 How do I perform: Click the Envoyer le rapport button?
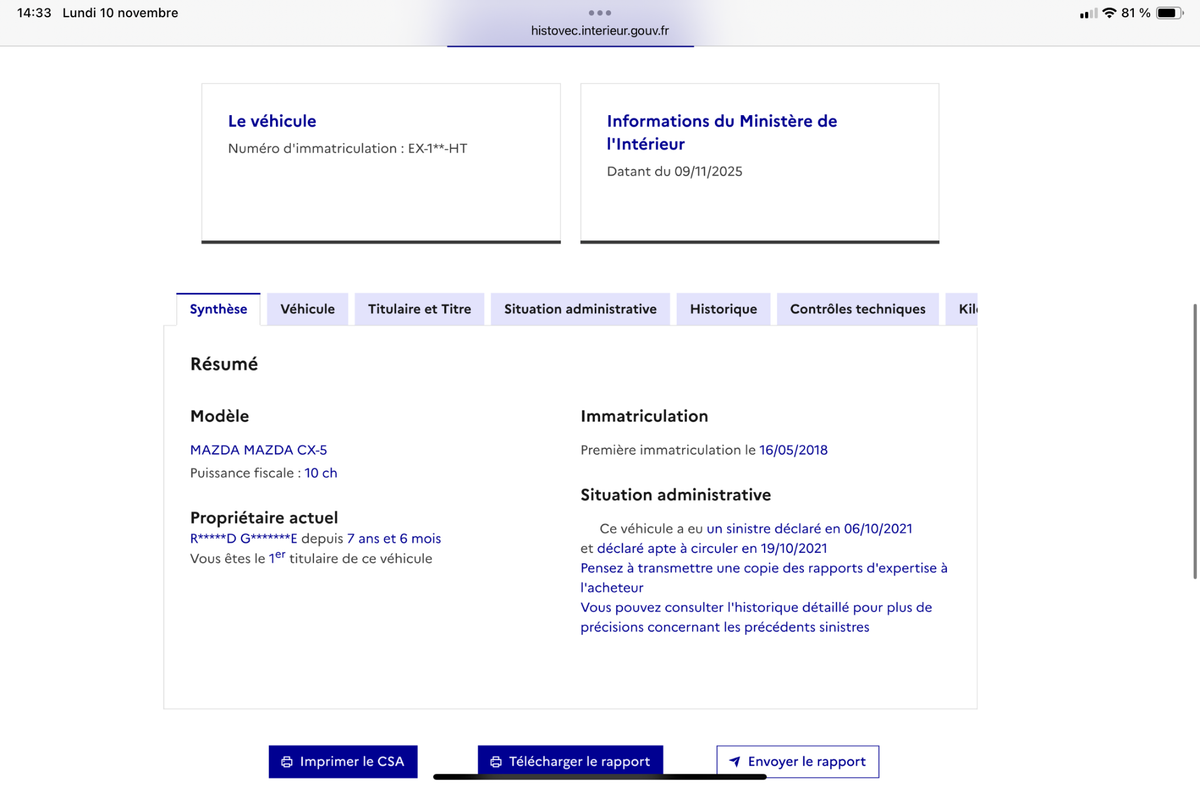(798, 762)
